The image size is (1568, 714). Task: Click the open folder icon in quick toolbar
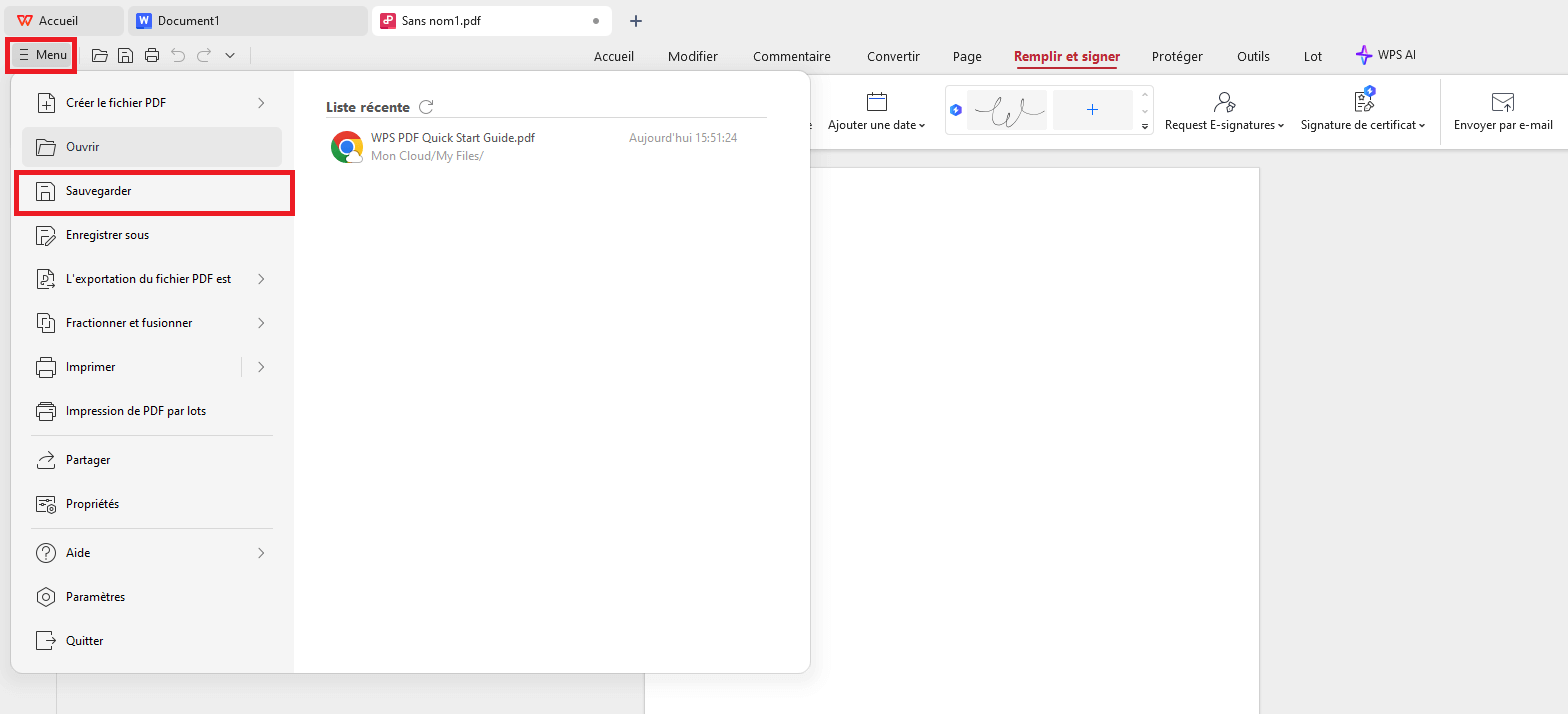[x=100, y=56]
